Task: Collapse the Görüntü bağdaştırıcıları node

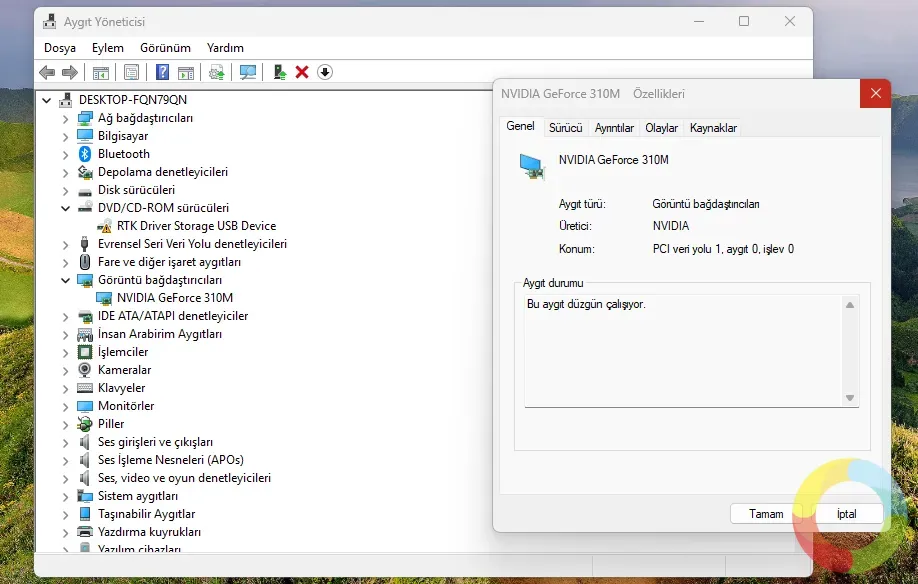Action: point(65,280)
